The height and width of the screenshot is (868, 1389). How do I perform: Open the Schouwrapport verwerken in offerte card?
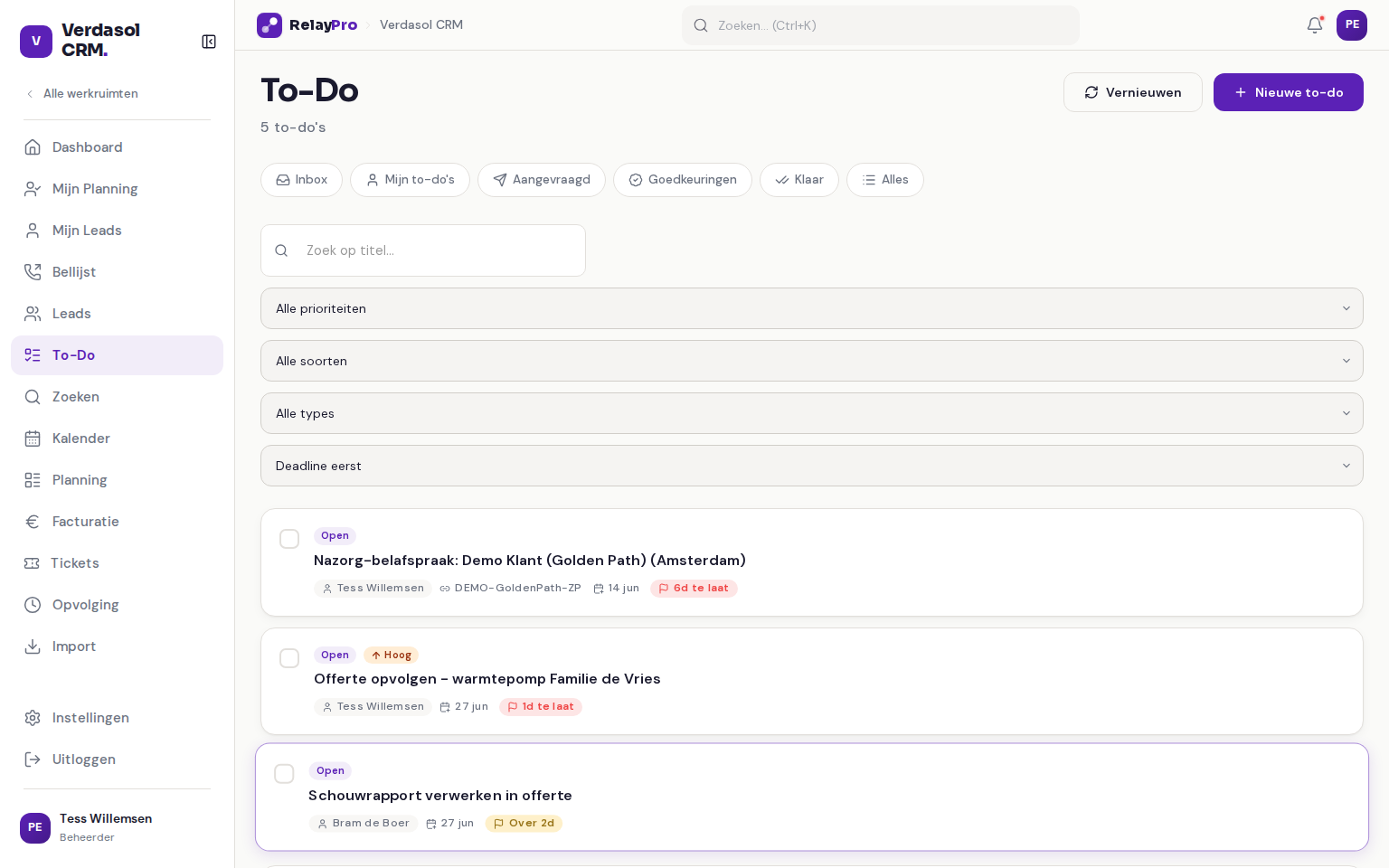tap(812, 797)
